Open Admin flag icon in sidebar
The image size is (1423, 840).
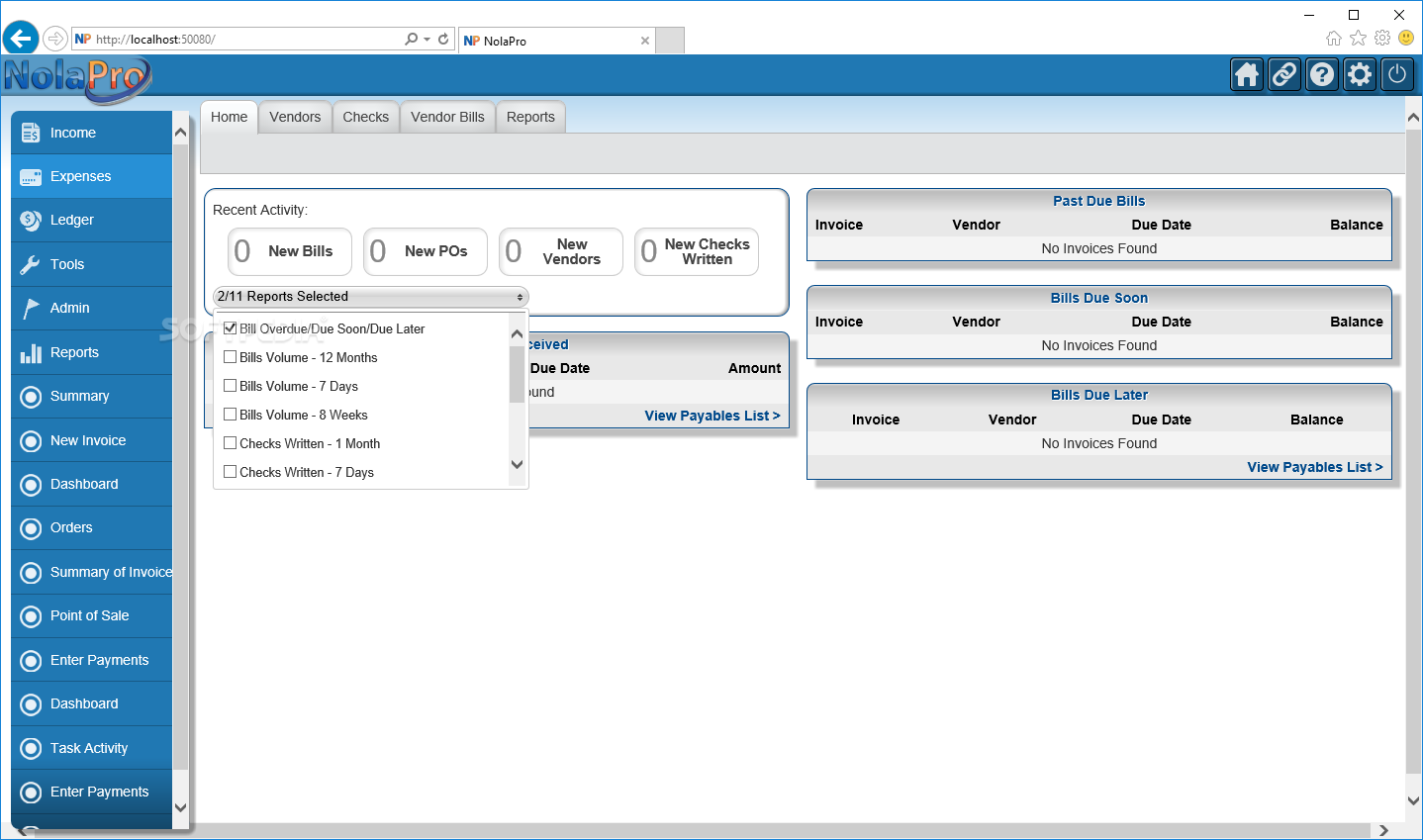[x=31, y=309]
